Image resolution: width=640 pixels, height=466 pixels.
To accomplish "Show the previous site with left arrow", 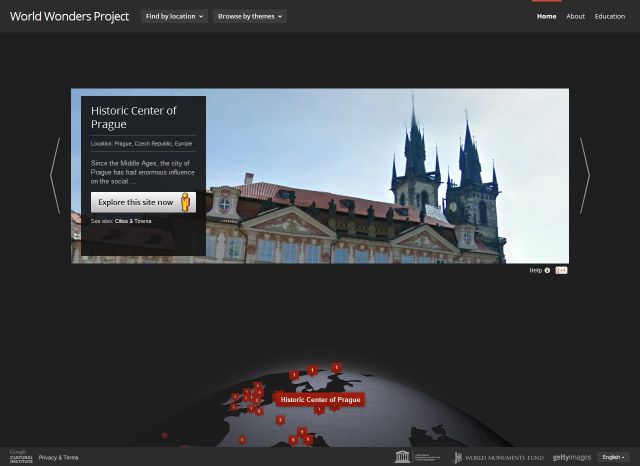I will 55,175.
